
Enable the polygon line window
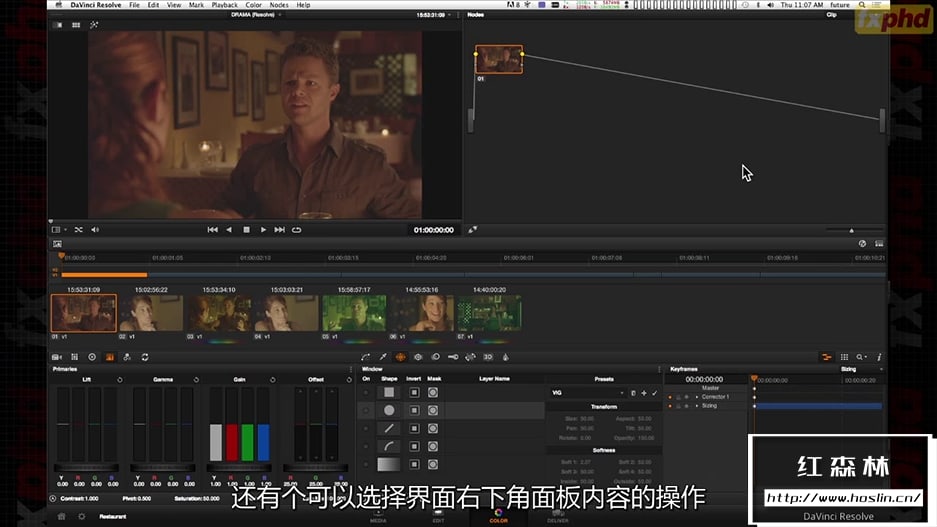[366, 428]
